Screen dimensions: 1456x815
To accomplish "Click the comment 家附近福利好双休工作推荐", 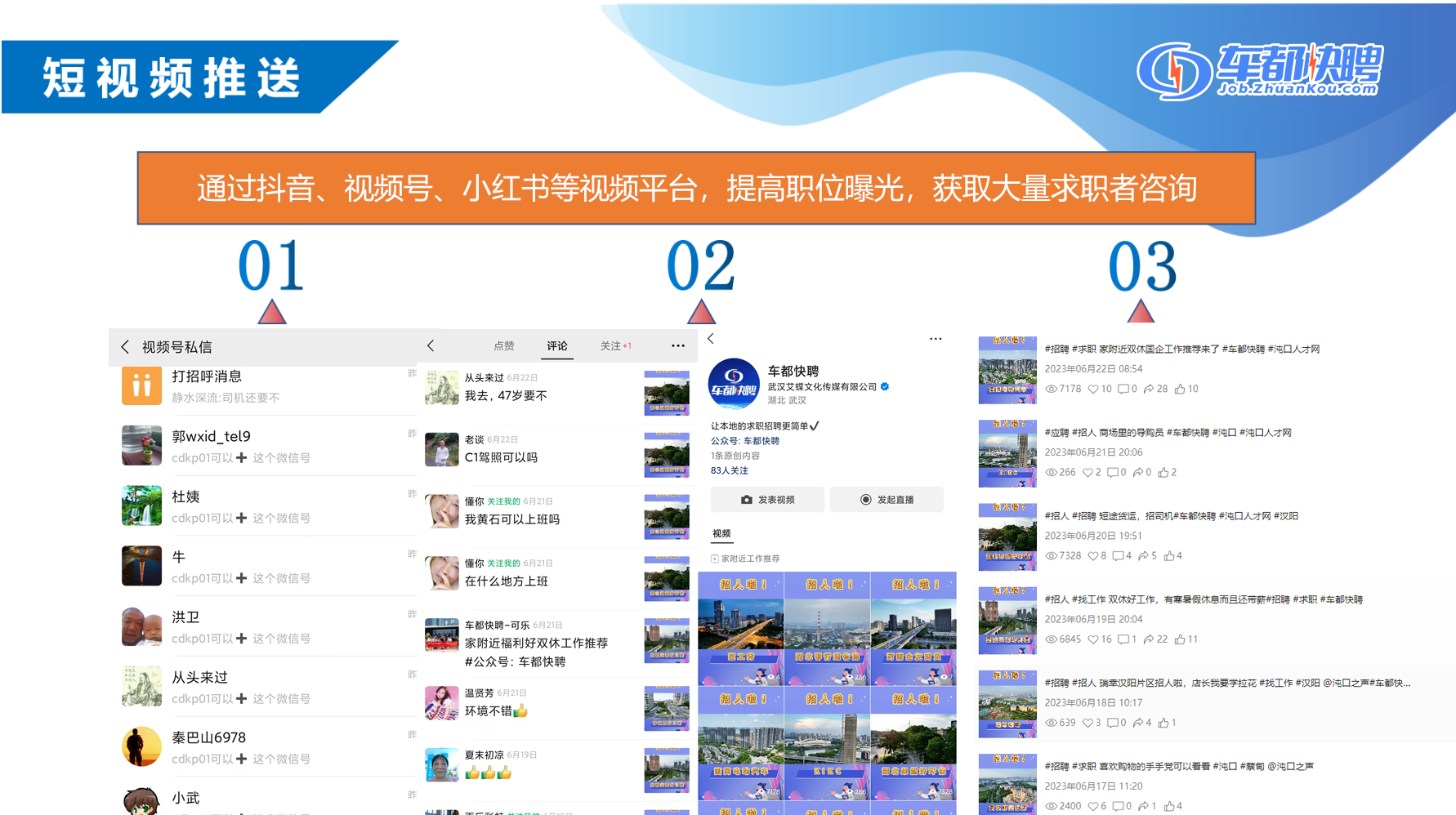I will click(x=536, y=644).
